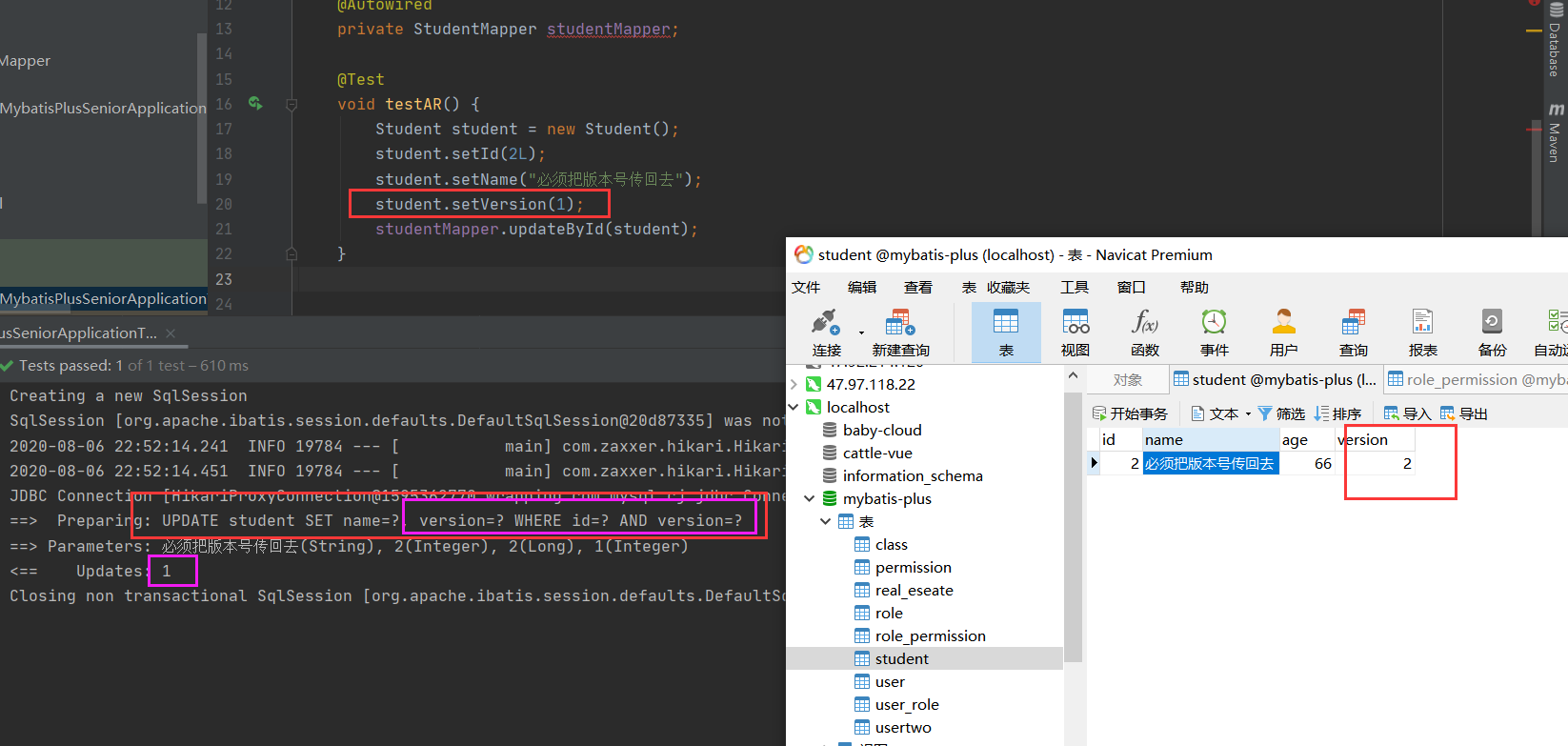Click the age column header
1568x746 pixels.
click(x=1307, y=440)
